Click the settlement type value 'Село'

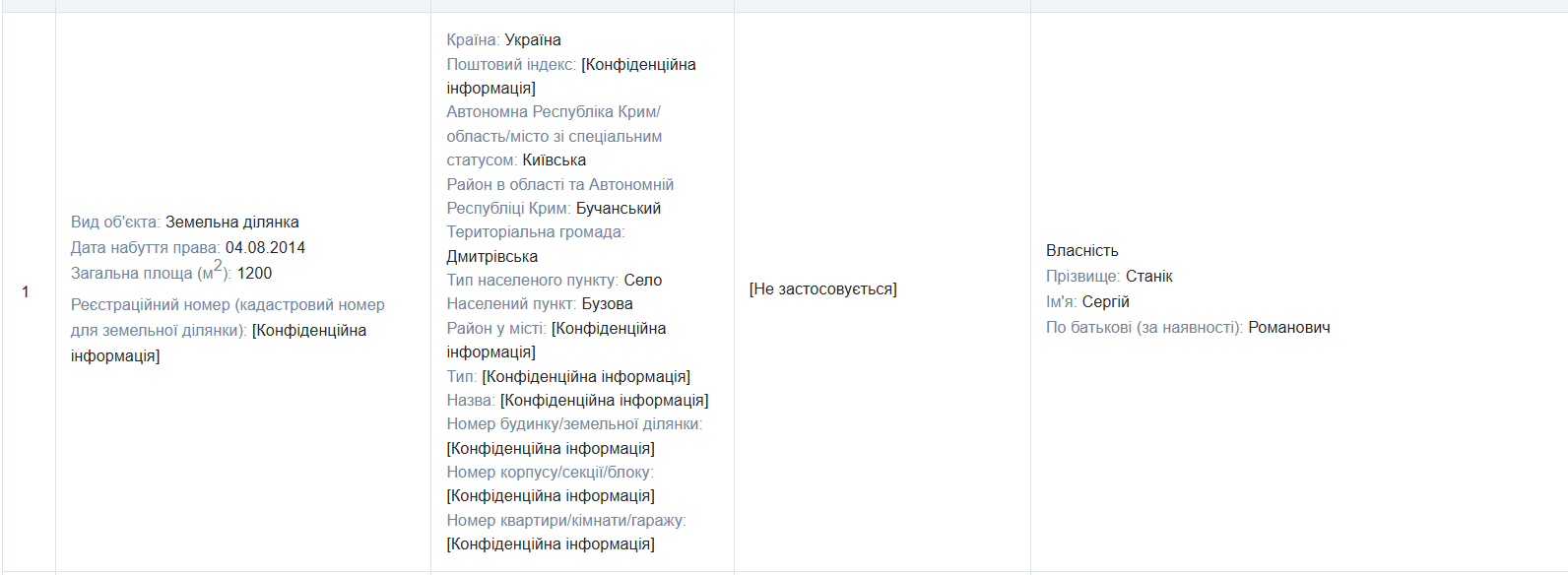(x=643, y=281)
